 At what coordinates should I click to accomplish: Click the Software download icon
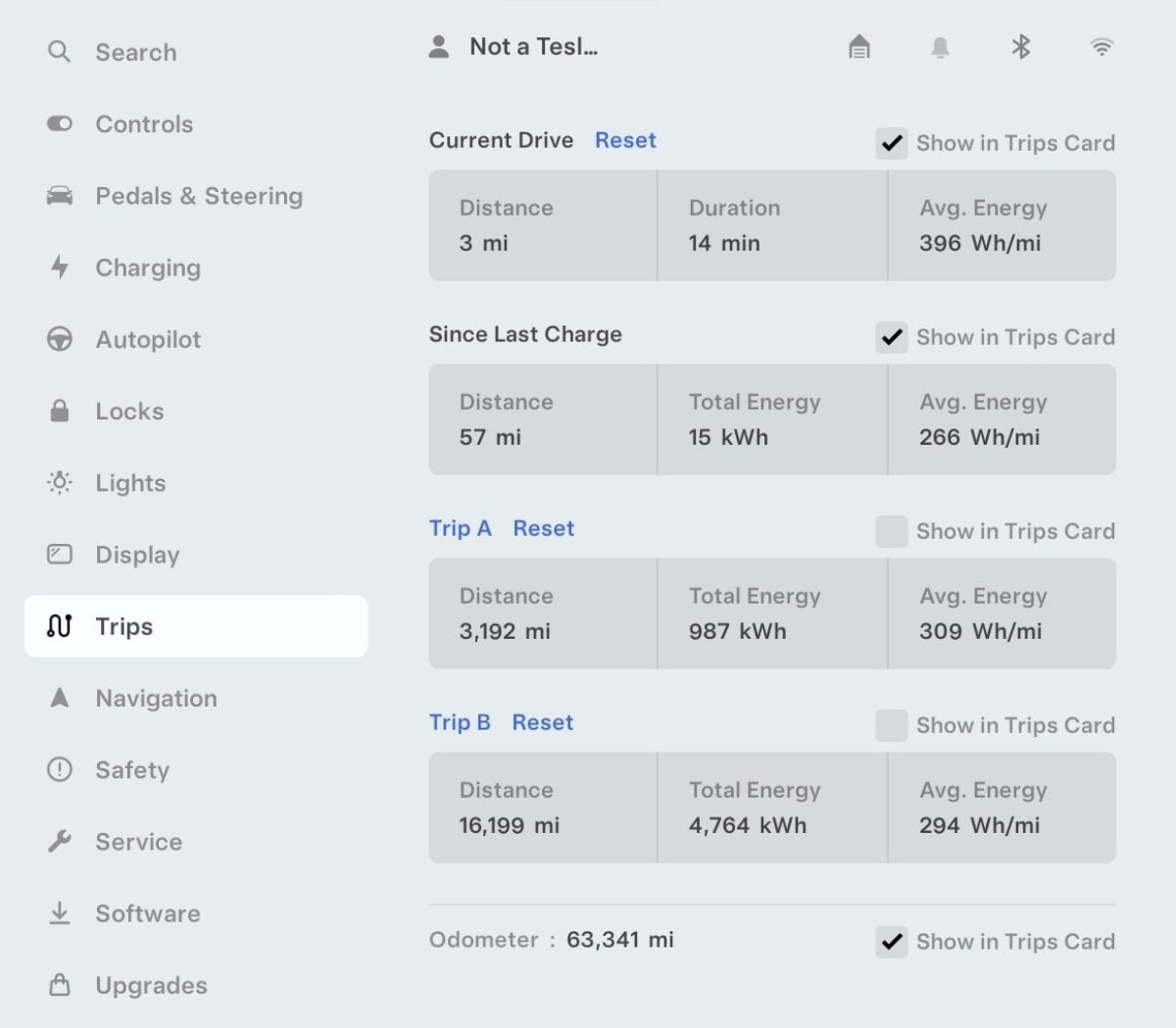(x=60, y=912)
